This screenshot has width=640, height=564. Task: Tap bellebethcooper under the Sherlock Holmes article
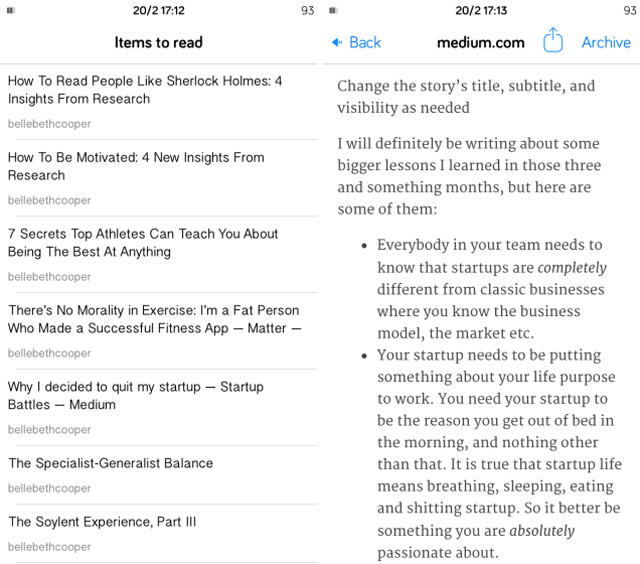pos(49,124)
